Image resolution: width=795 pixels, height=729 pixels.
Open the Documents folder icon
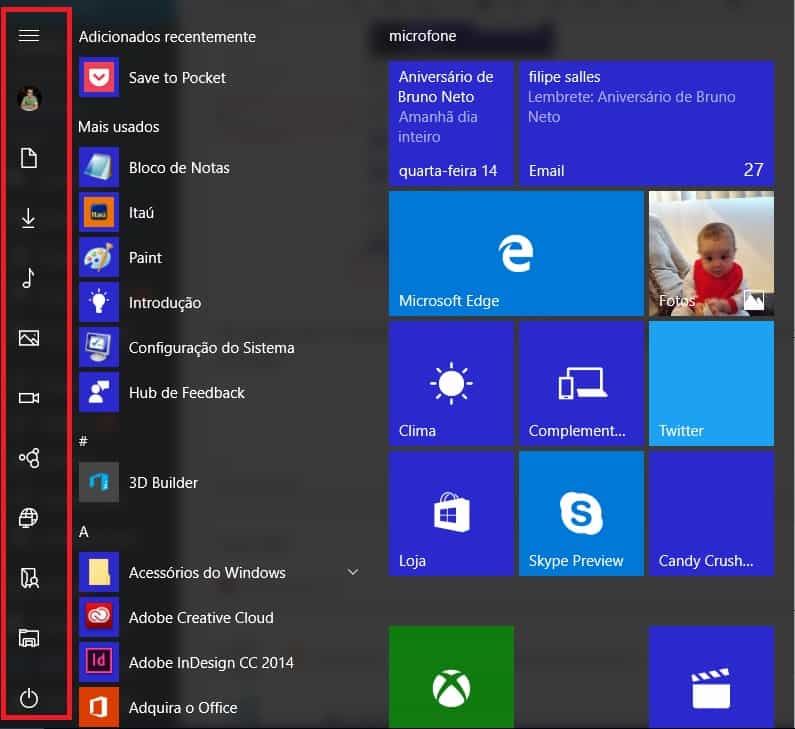coord(29,158)
